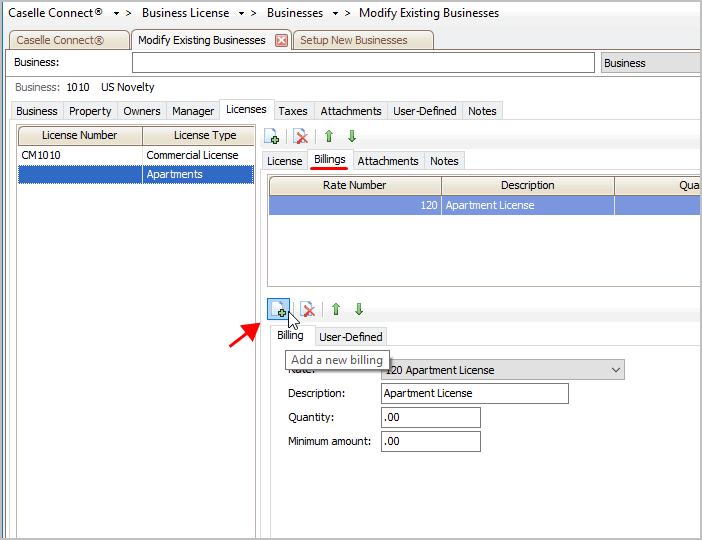Switch to the Taxes tab

click(x=293, y=111)
